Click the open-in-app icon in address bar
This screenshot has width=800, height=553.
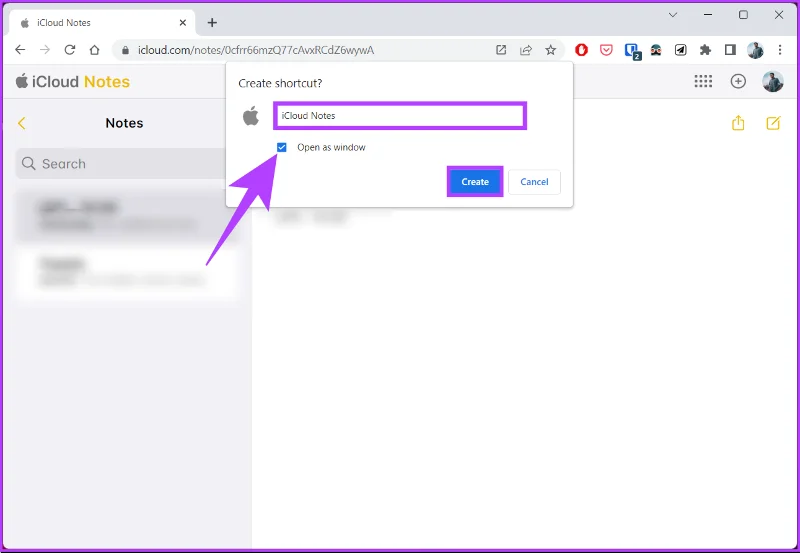pyautogui.click(x=501, y=49)
